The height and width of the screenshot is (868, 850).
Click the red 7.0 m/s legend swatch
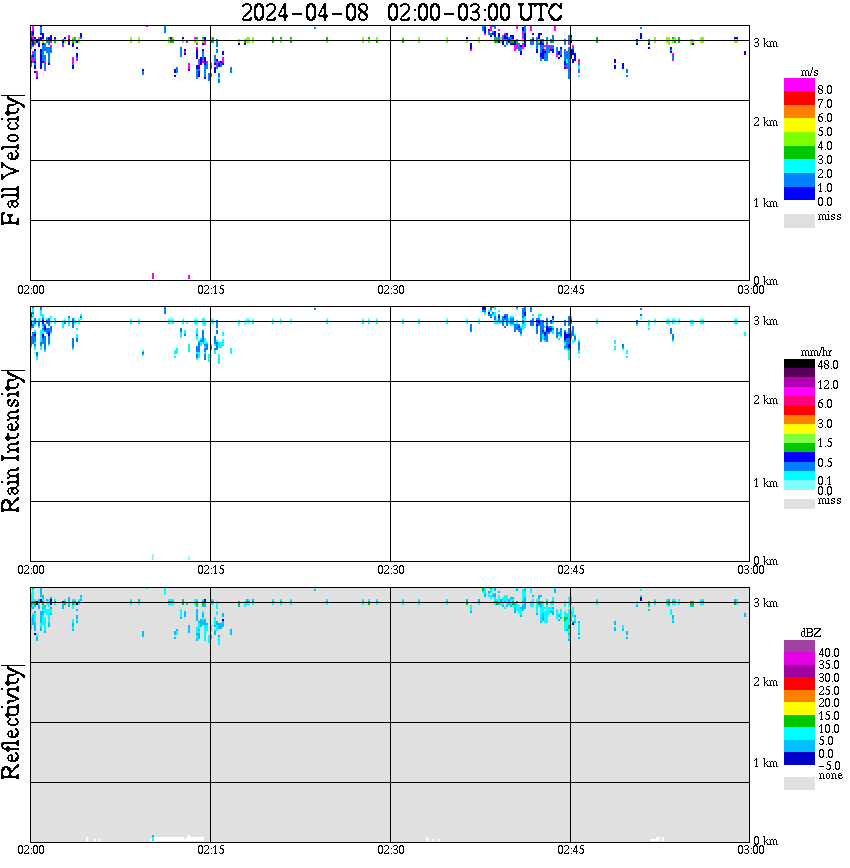[x=799, y=99]
